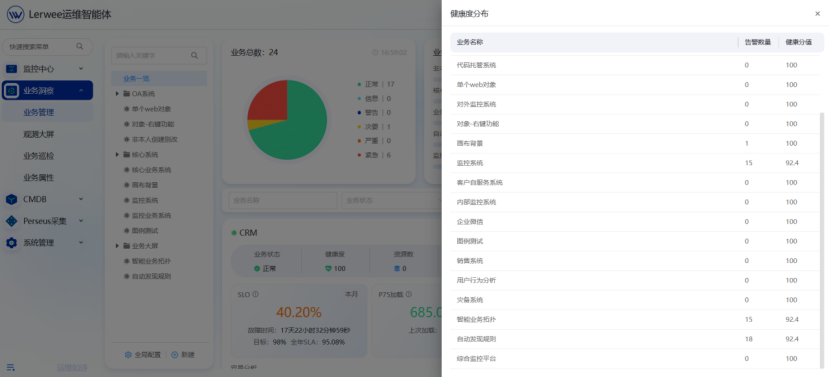The width and height of the screenshot is (829, 377).
Task: Click the Perseus采集 icon
Action: [x=12, y=221]
